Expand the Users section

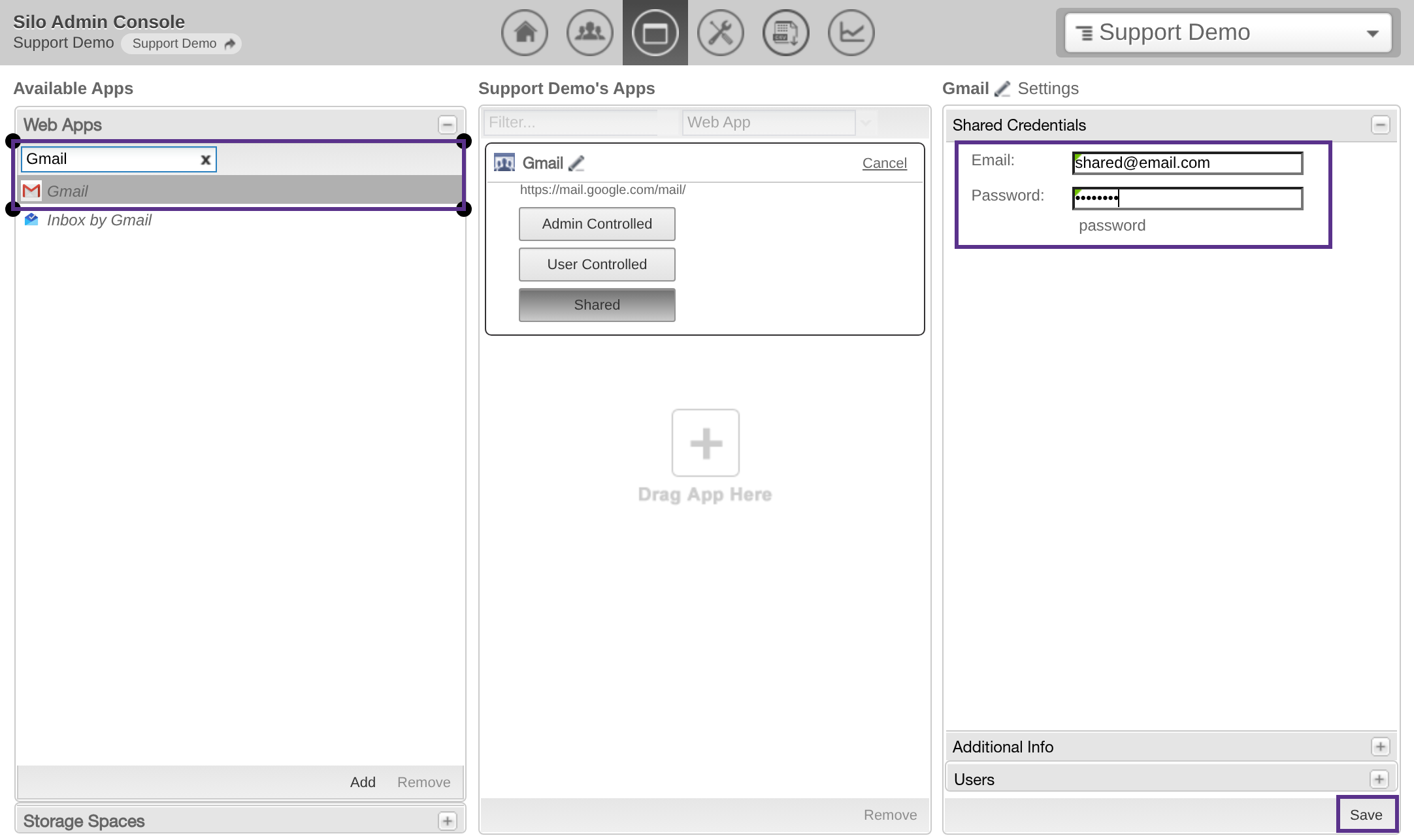point(1379,779)
